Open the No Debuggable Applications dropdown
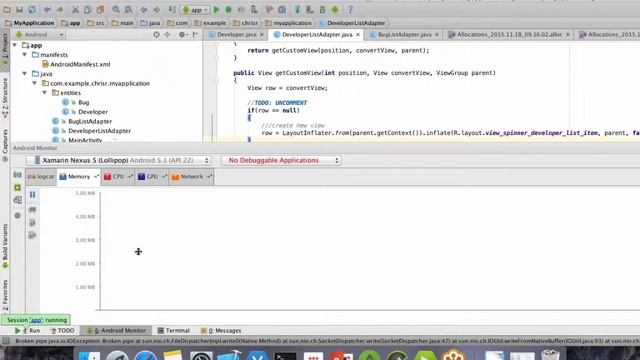 [281, 160]
